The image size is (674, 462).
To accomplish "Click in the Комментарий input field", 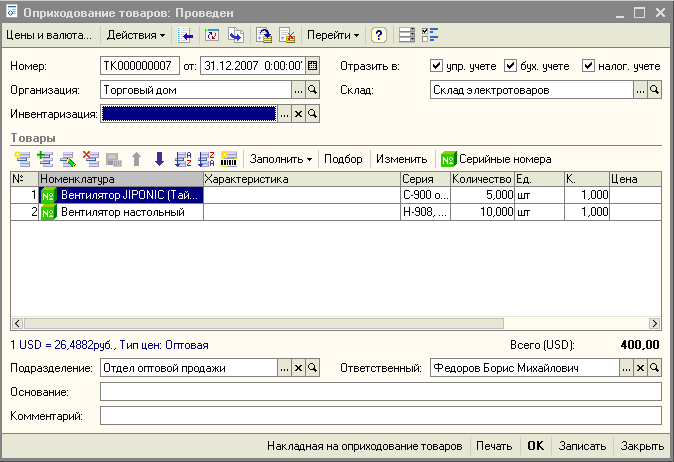I will pos(380,414).
